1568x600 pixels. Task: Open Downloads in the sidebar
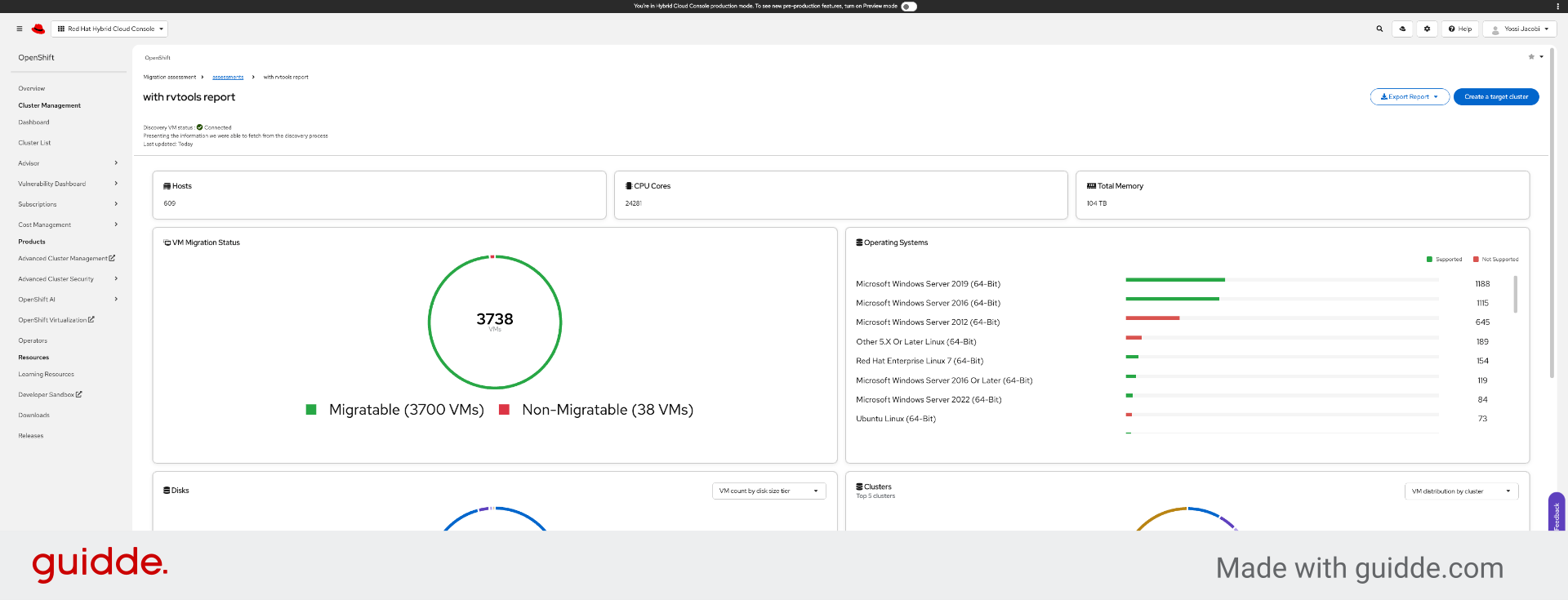tap(33, 415)
